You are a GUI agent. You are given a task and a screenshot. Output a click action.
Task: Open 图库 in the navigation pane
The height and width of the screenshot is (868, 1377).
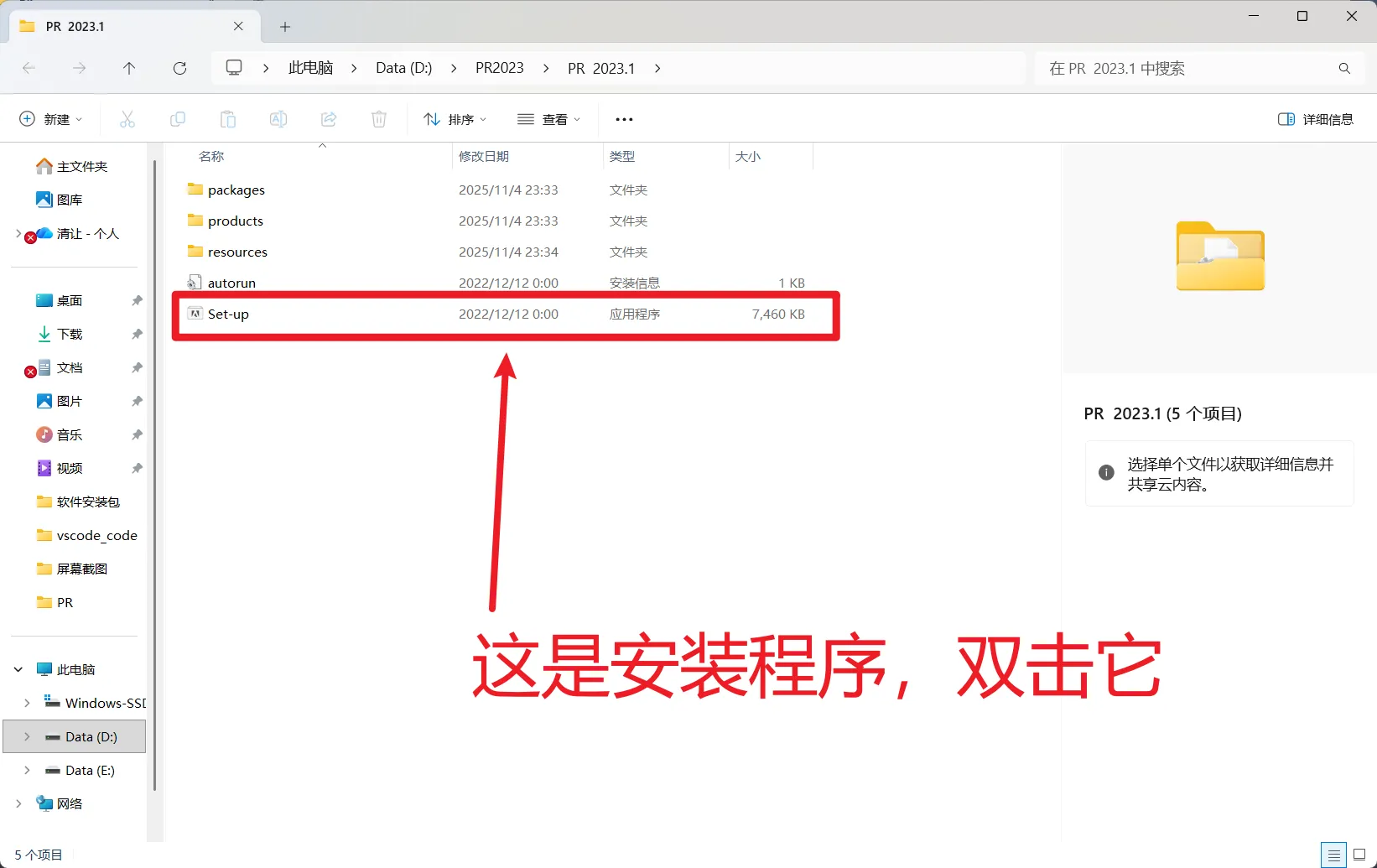60,200
